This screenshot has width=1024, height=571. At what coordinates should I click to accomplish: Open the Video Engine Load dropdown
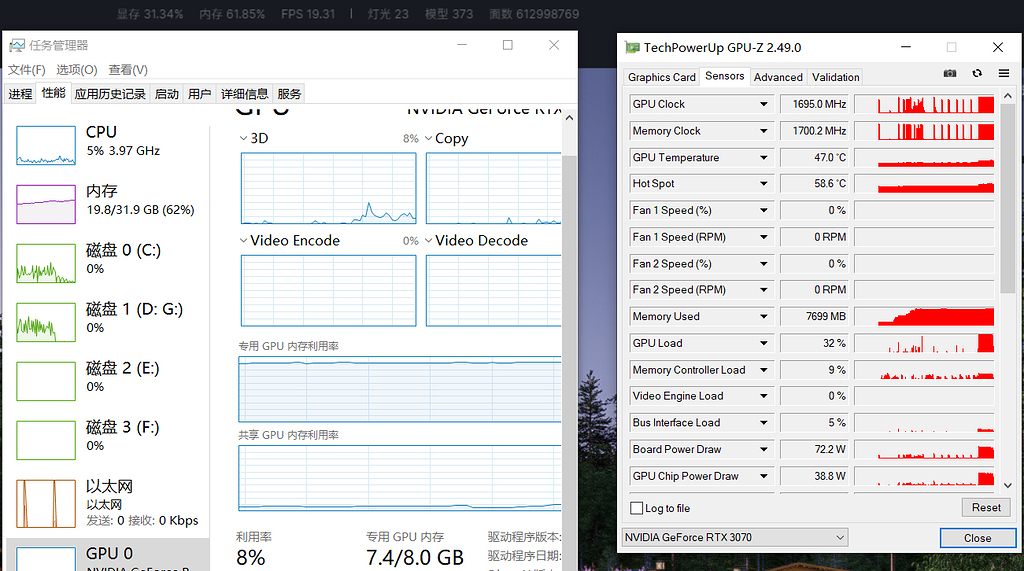pos(763,396)
